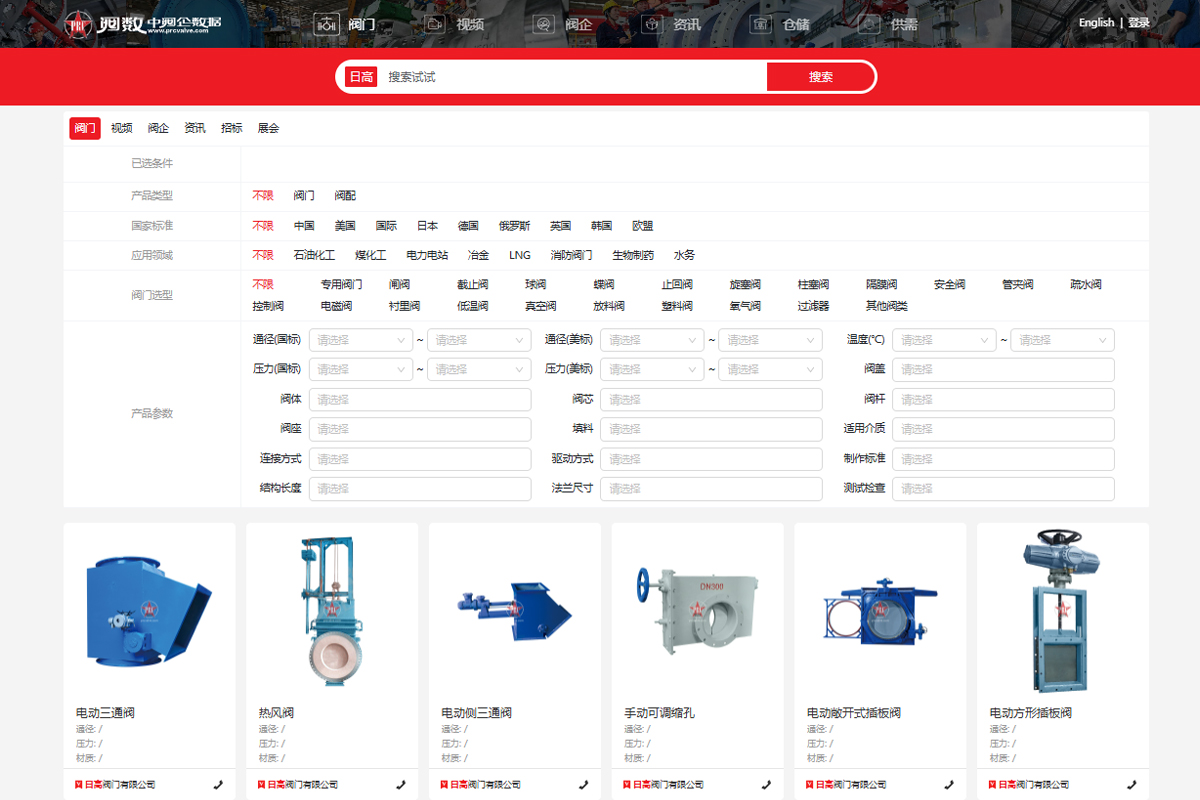Screen dimensions: 1200x800
Task: Click phone icon on 电动三通阀 card
Action: pyautogui.click(x=218, y=785)
